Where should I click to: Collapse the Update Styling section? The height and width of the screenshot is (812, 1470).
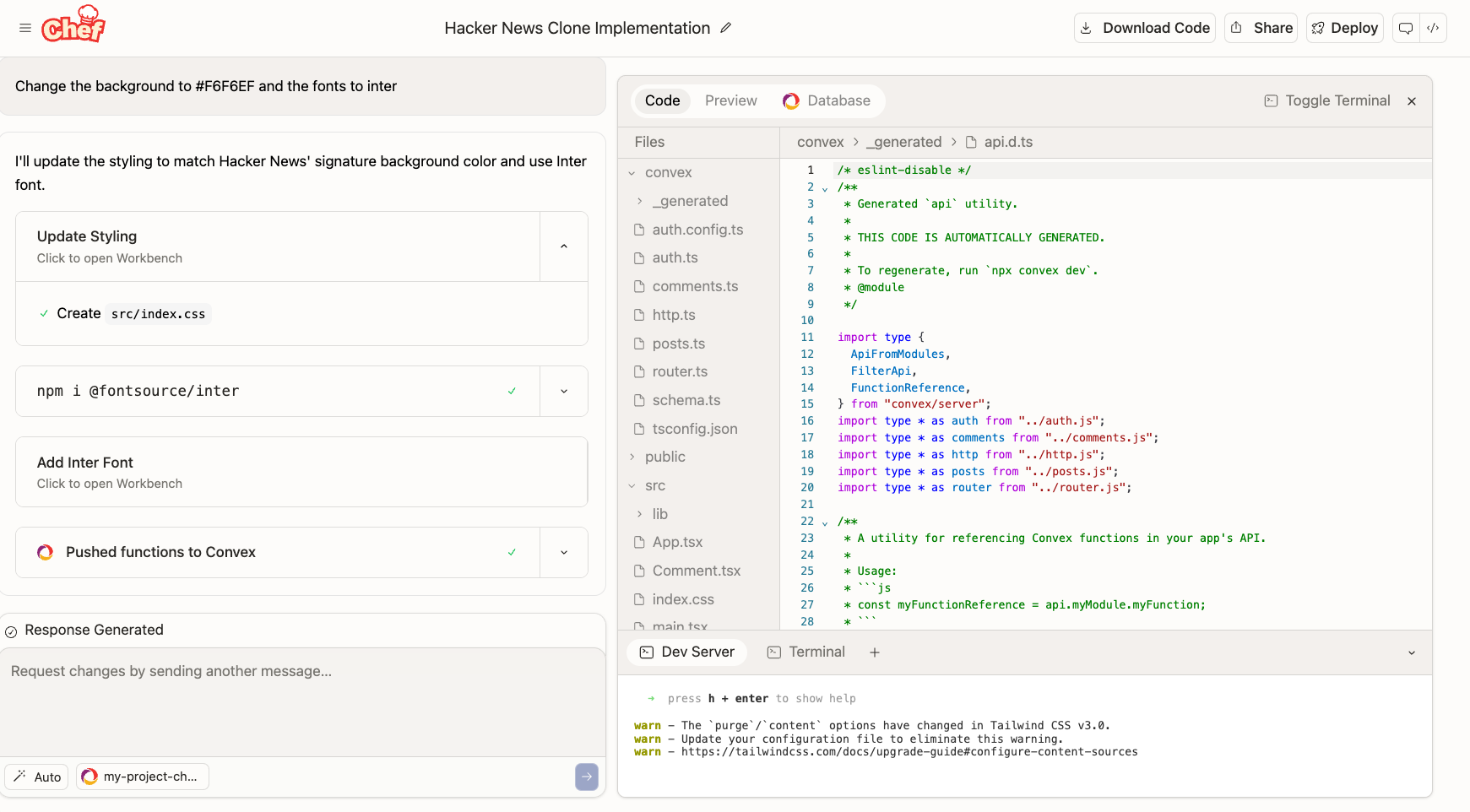[564, 246]
